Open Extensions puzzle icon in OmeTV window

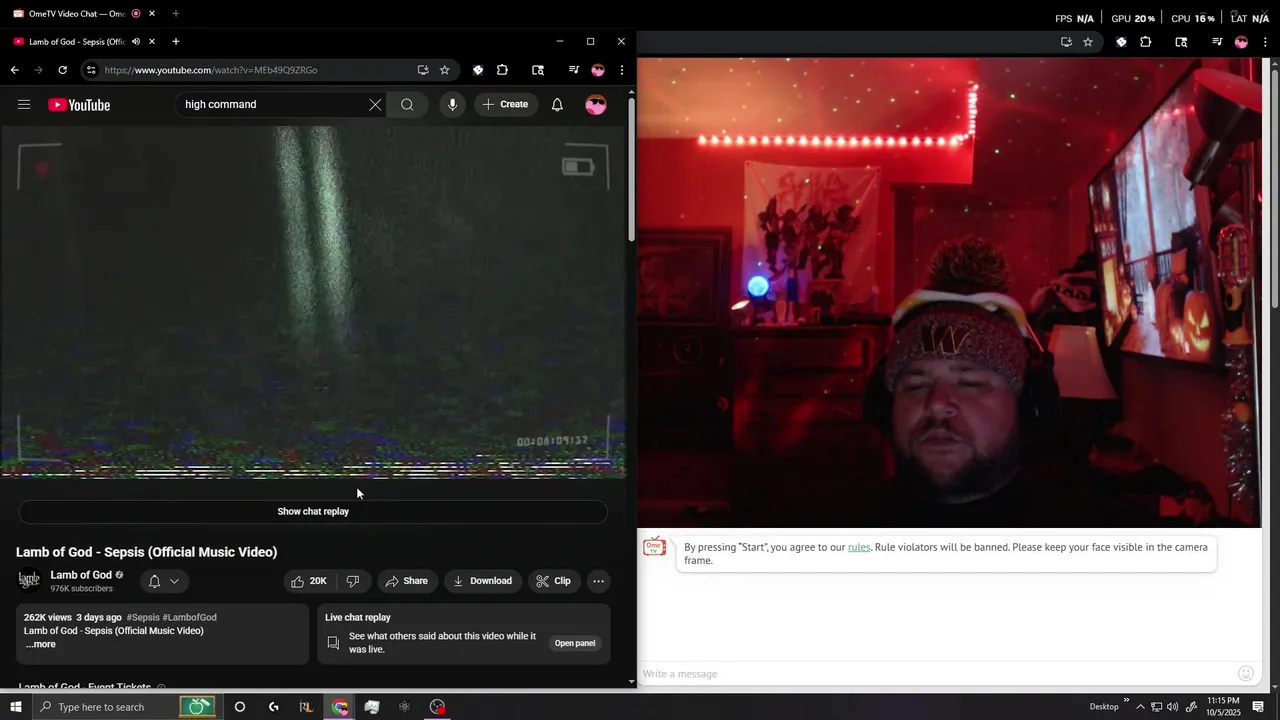pos(1146,42)
